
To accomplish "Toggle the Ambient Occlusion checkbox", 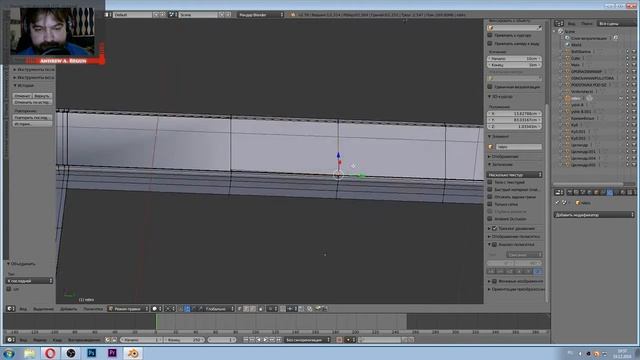I will point(490,219).
